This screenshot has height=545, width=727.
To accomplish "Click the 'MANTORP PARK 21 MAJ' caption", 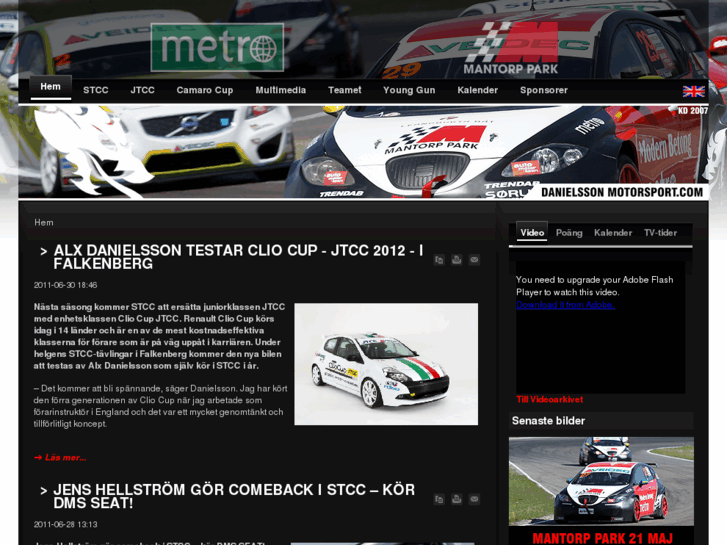I will pyautogui.click(x=602, y=538).
